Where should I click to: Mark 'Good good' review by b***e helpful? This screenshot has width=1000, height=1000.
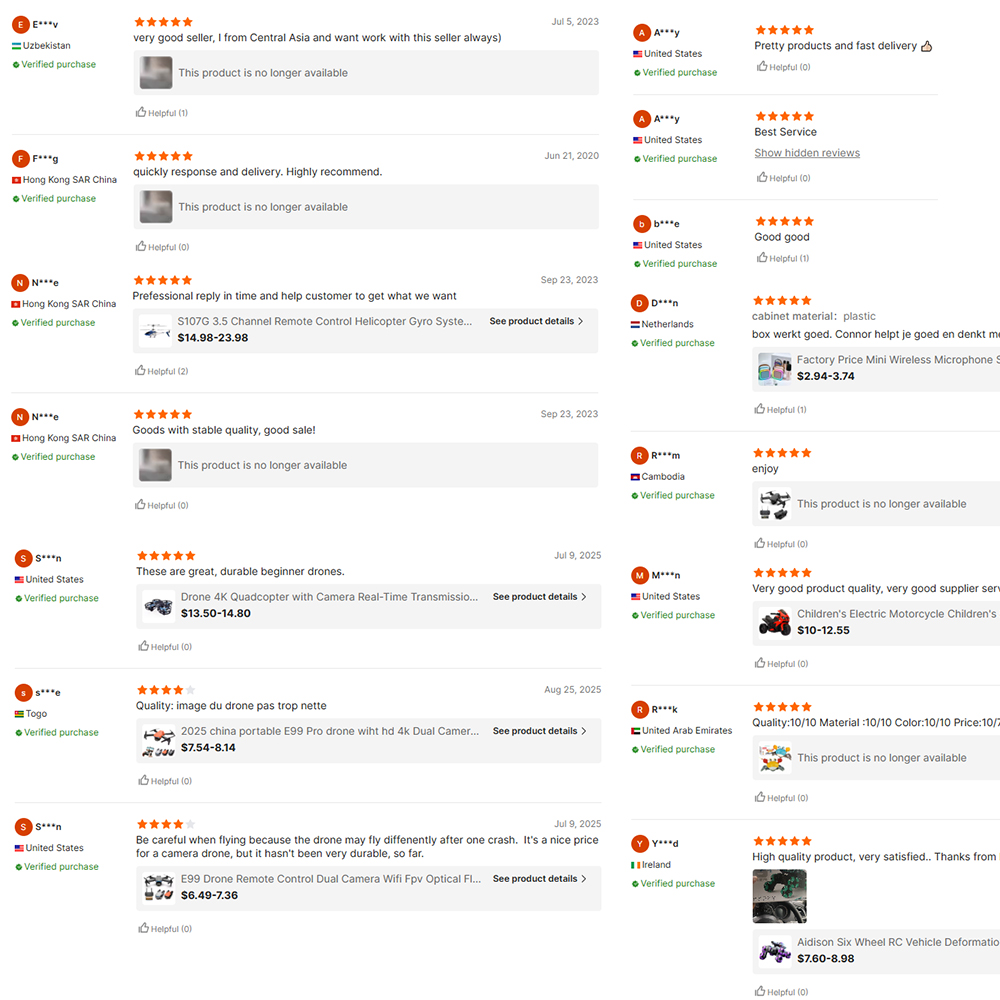[783, 258]
